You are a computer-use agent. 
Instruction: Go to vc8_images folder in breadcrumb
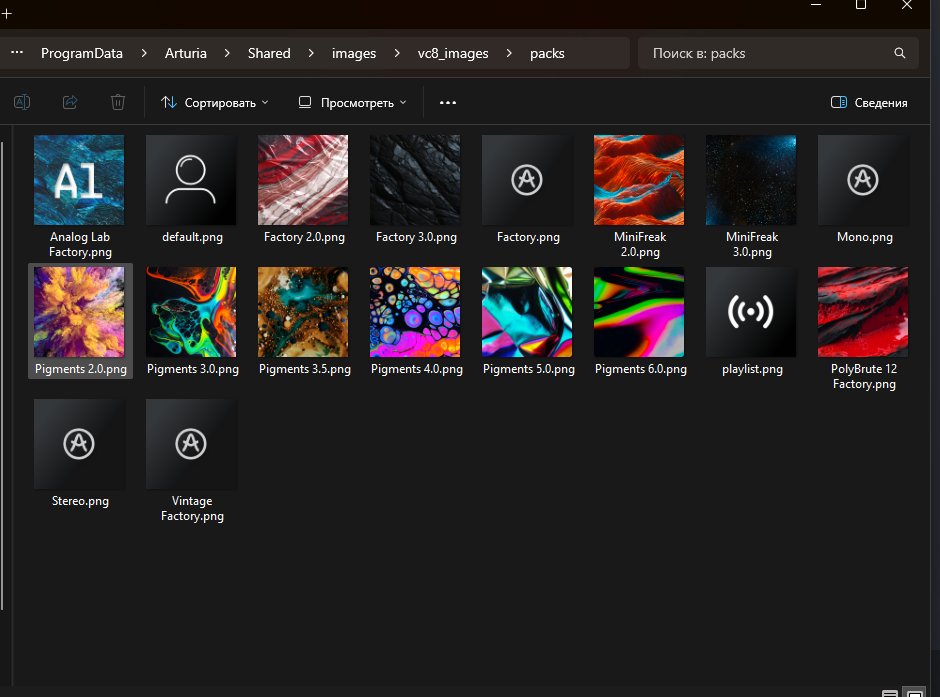pos(453,53)
